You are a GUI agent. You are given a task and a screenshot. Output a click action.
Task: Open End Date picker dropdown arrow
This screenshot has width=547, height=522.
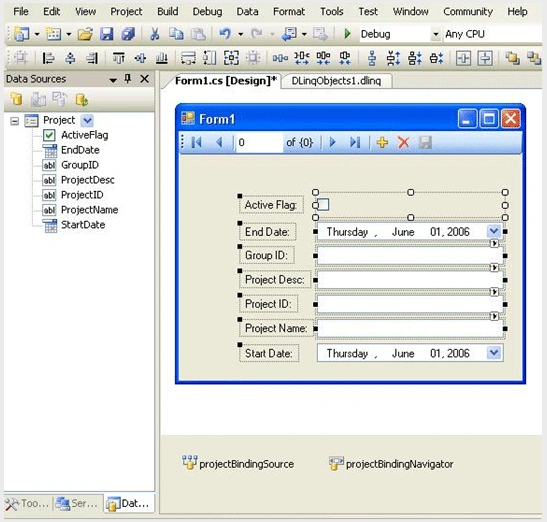pos(494,231)
